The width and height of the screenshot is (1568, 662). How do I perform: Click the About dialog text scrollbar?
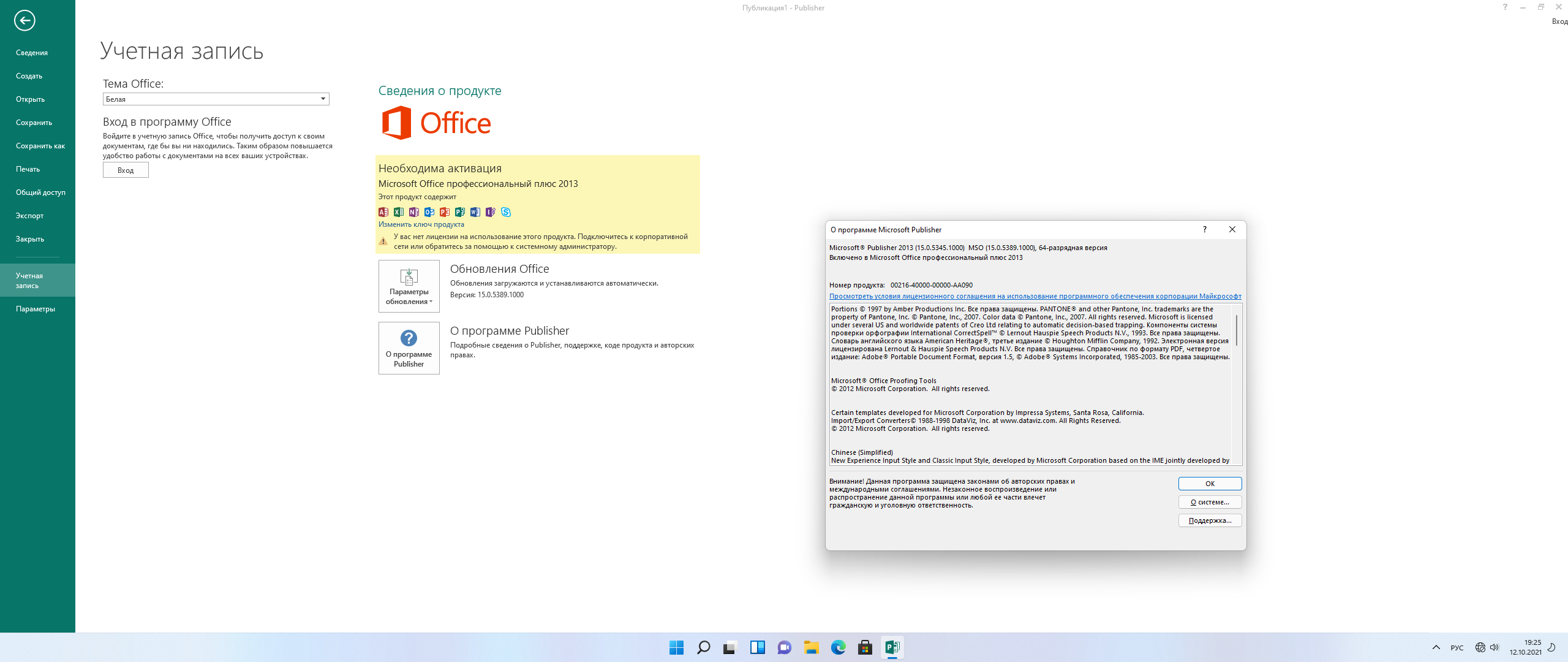(x=1236, y=330)
